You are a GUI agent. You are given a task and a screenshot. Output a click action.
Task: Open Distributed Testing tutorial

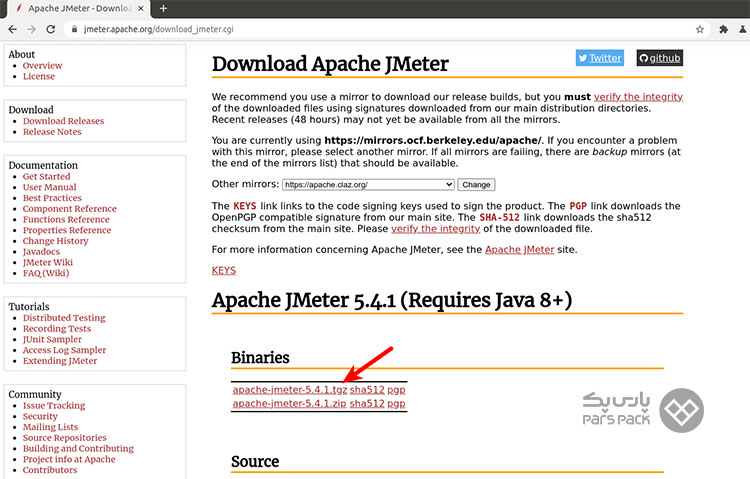pyautogui.click(x=64, y=318)
